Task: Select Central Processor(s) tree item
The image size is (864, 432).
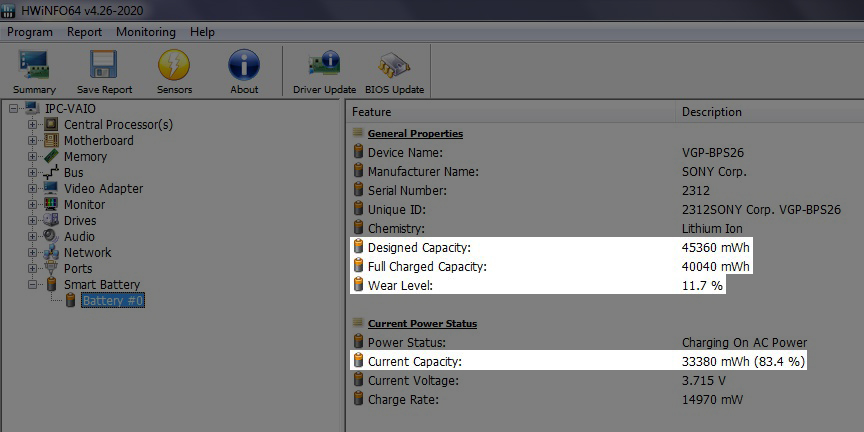Action: click(118, 125)
